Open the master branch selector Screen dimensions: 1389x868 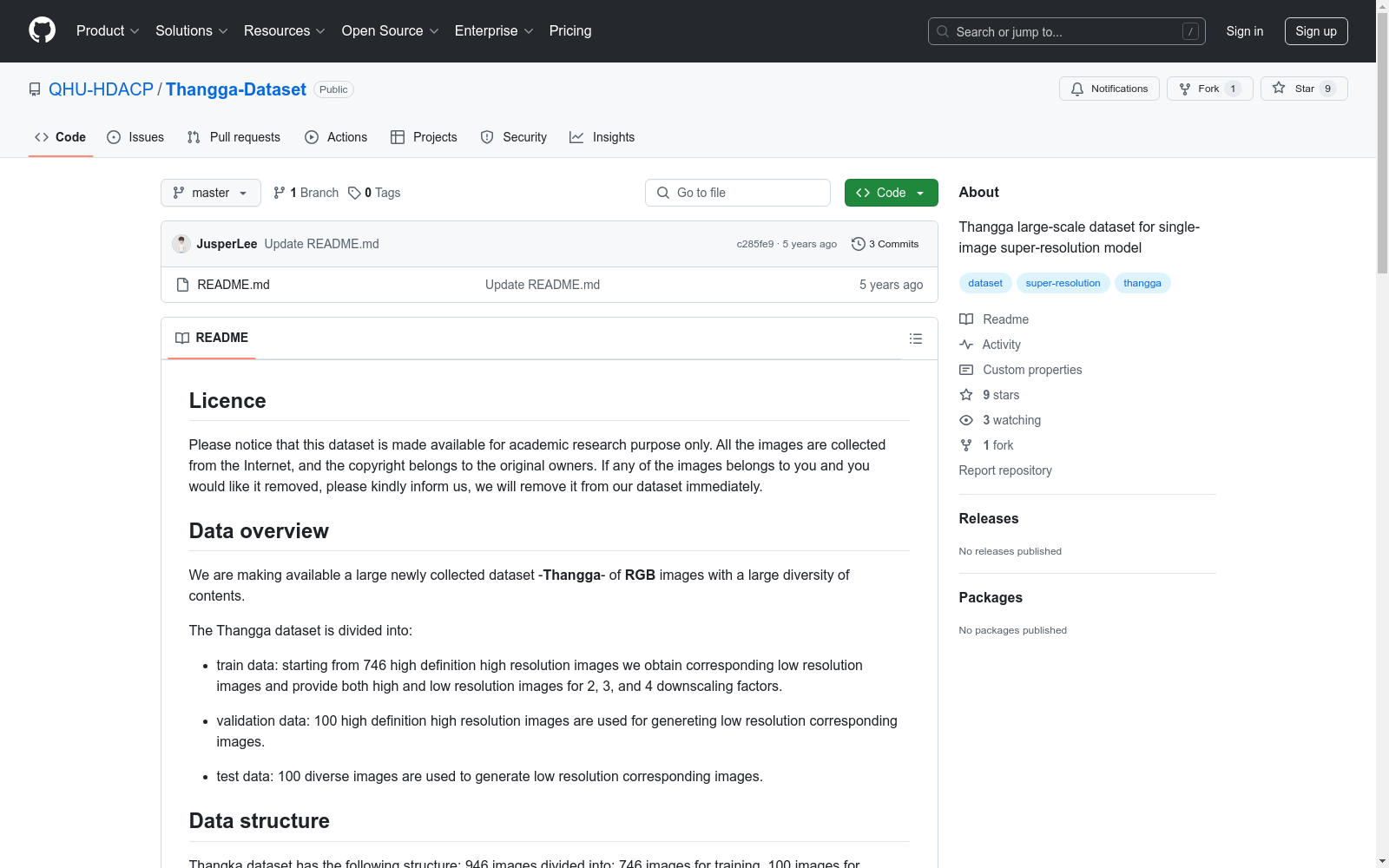[211, 193]
